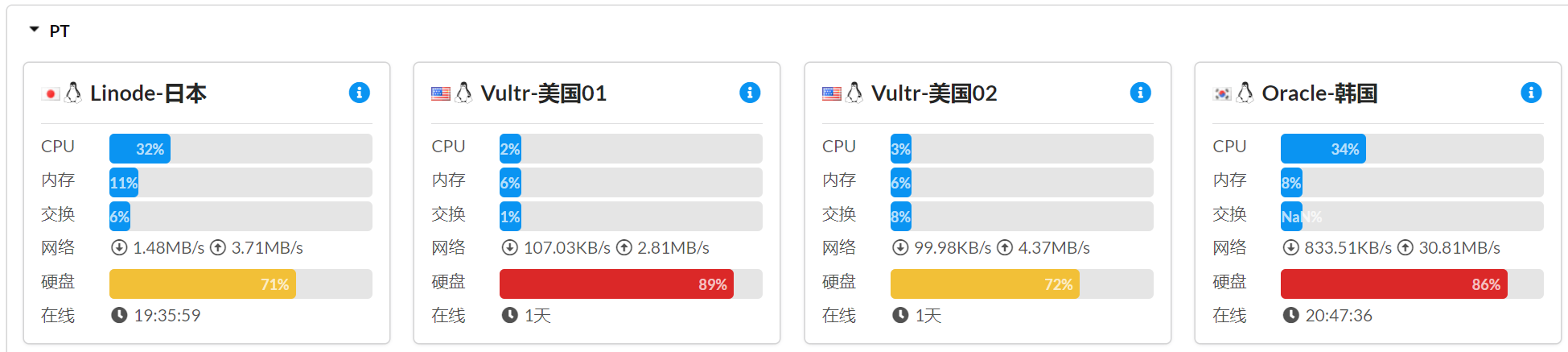Open info for Linode-日本 server
This screenshot has height=352, width=1568.
(x=359, y=93)
